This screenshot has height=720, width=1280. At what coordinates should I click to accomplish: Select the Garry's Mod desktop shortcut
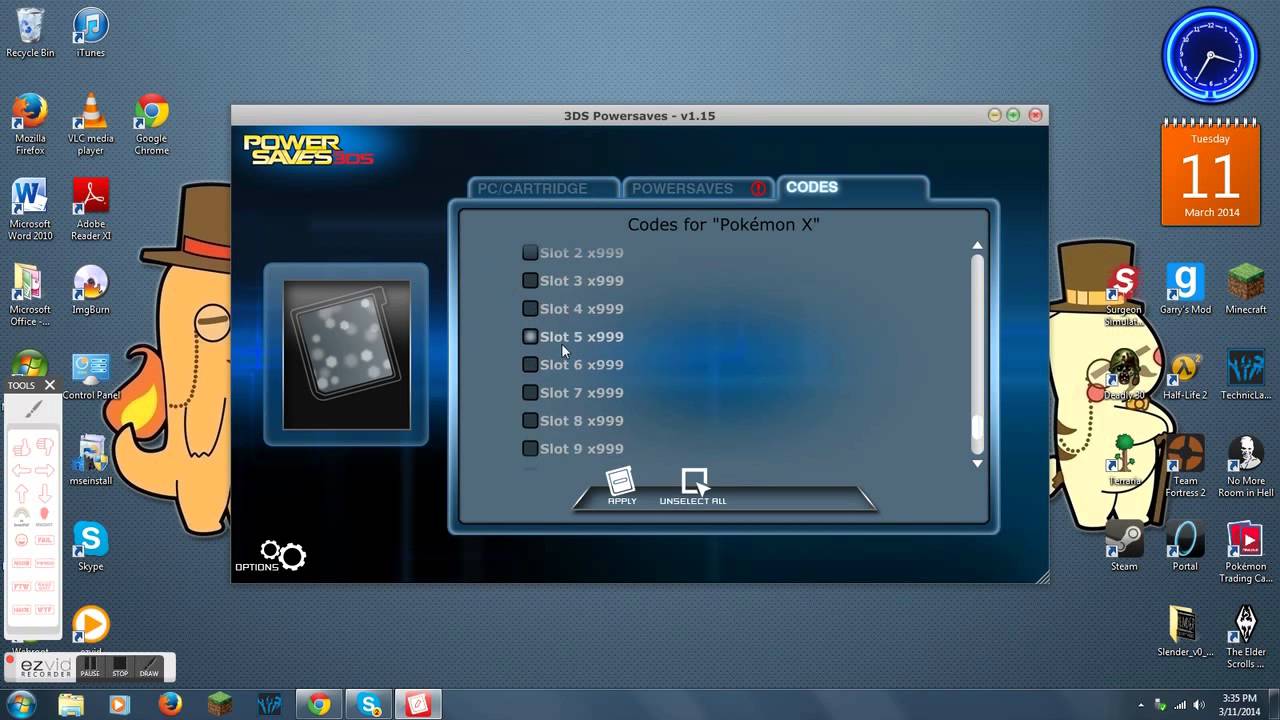pos(1185,290)
